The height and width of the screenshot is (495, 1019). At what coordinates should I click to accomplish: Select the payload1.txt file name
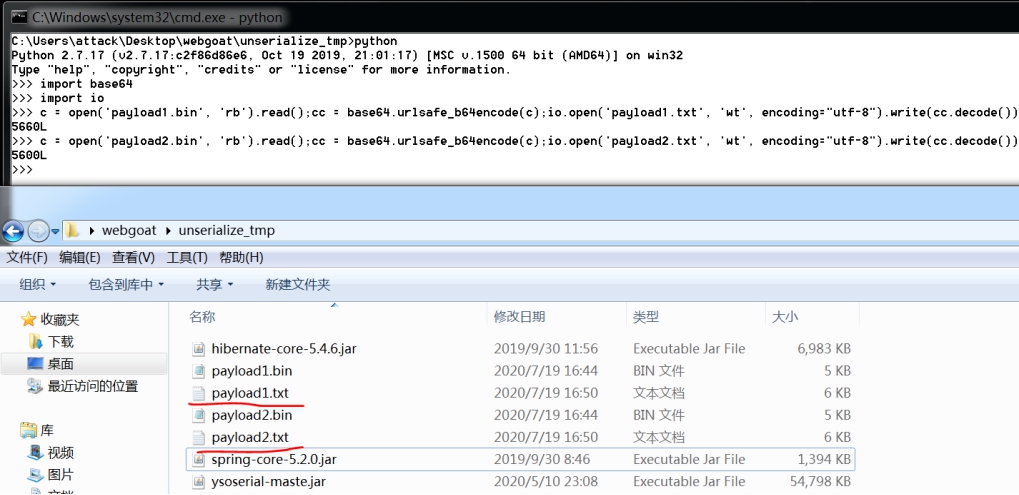(x=250, y=393)
